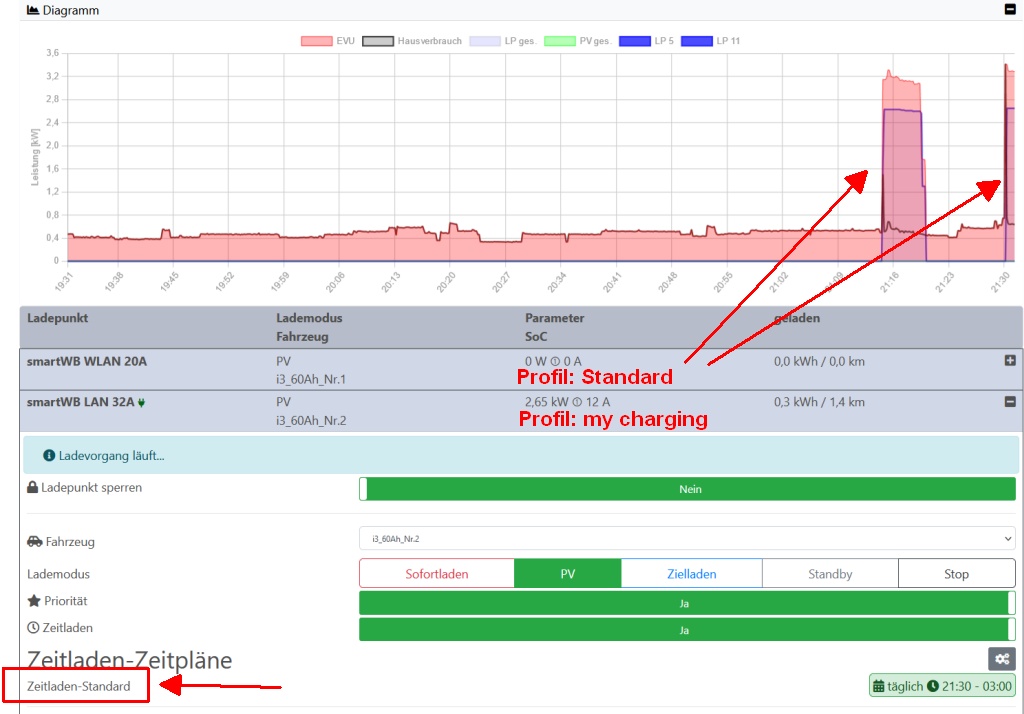The height and width of the screenshot is (714, 1024).
Task: Toggle LP 11 legend swatch
Action: pyautogui.click(x=696, y=41)
